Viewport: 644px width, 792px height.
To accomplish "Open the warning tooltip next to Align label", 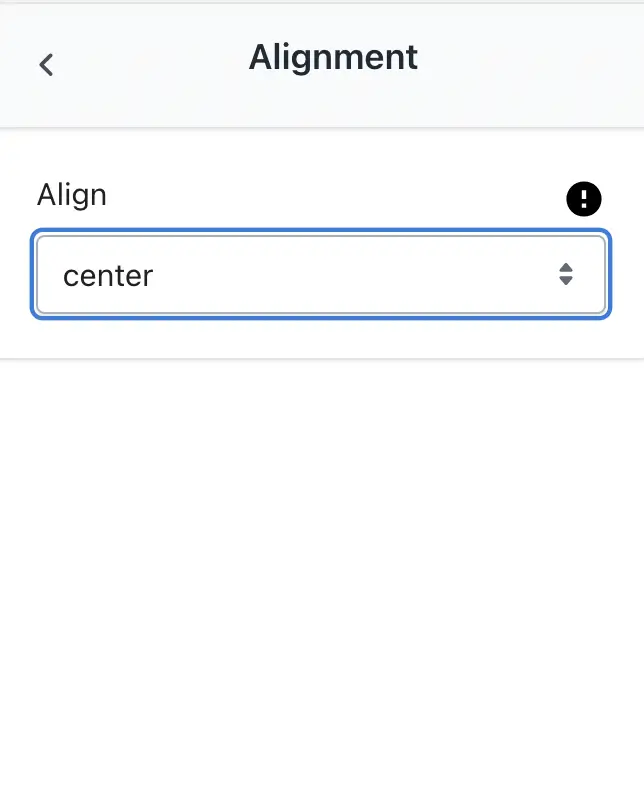I will pos(583,199).
